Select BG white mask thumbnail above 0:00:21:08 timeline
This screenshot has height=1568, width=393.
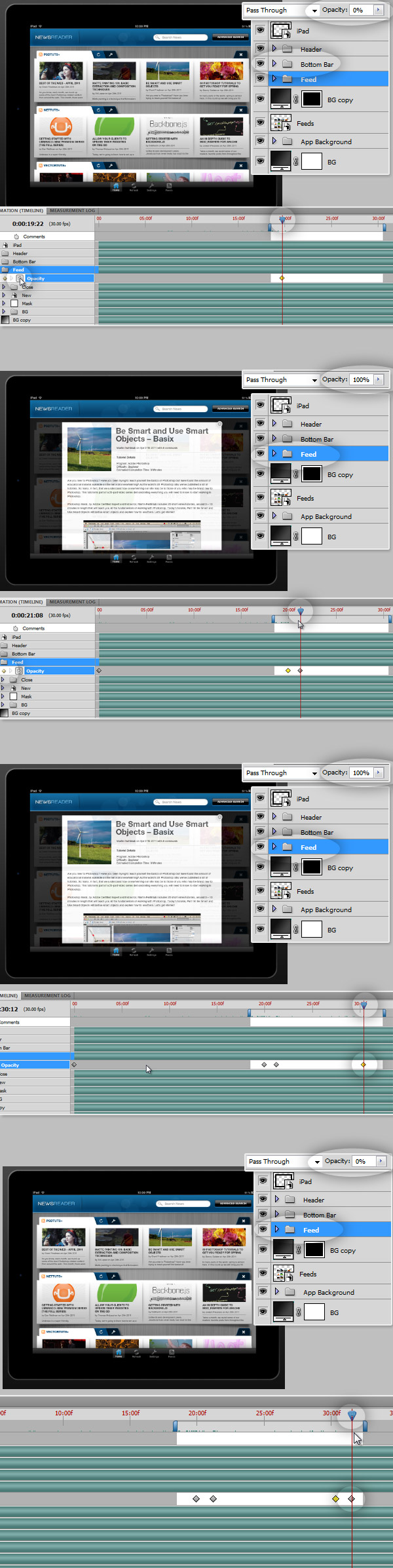312,536
